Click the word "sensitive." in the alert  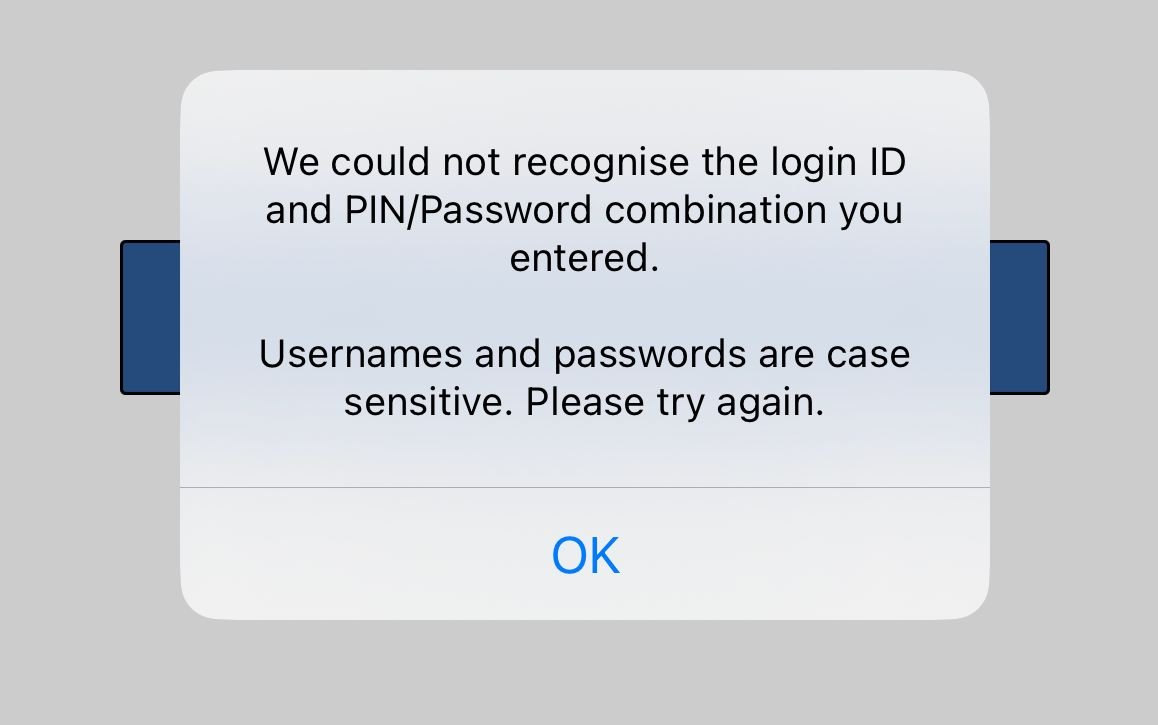430,402
